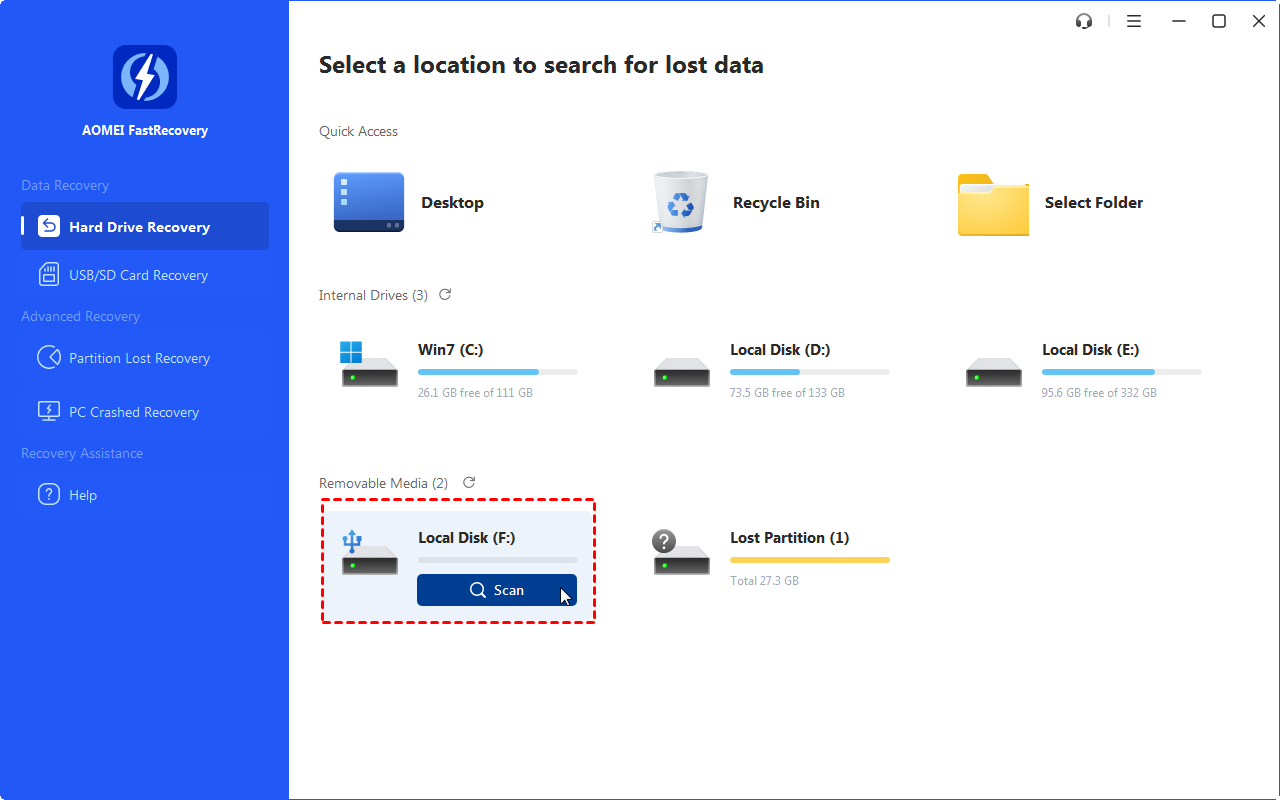The image size is (1280, 800).
Task: Maximize the AOMEI FastRecovery window
Action: 1219,21
